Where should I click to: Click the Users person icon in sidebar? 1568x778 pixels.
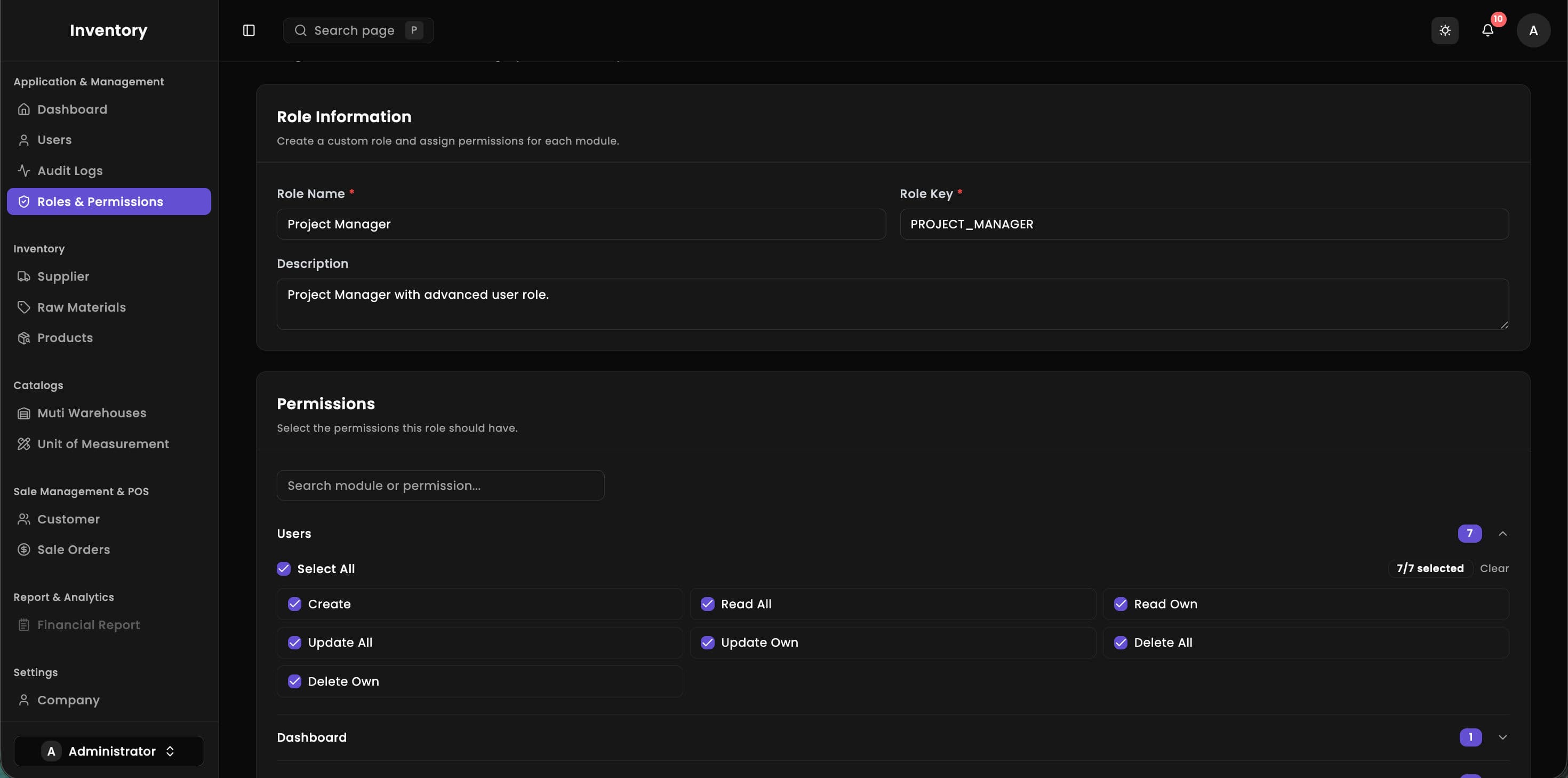pyautogui.click(x=24, y=140)
